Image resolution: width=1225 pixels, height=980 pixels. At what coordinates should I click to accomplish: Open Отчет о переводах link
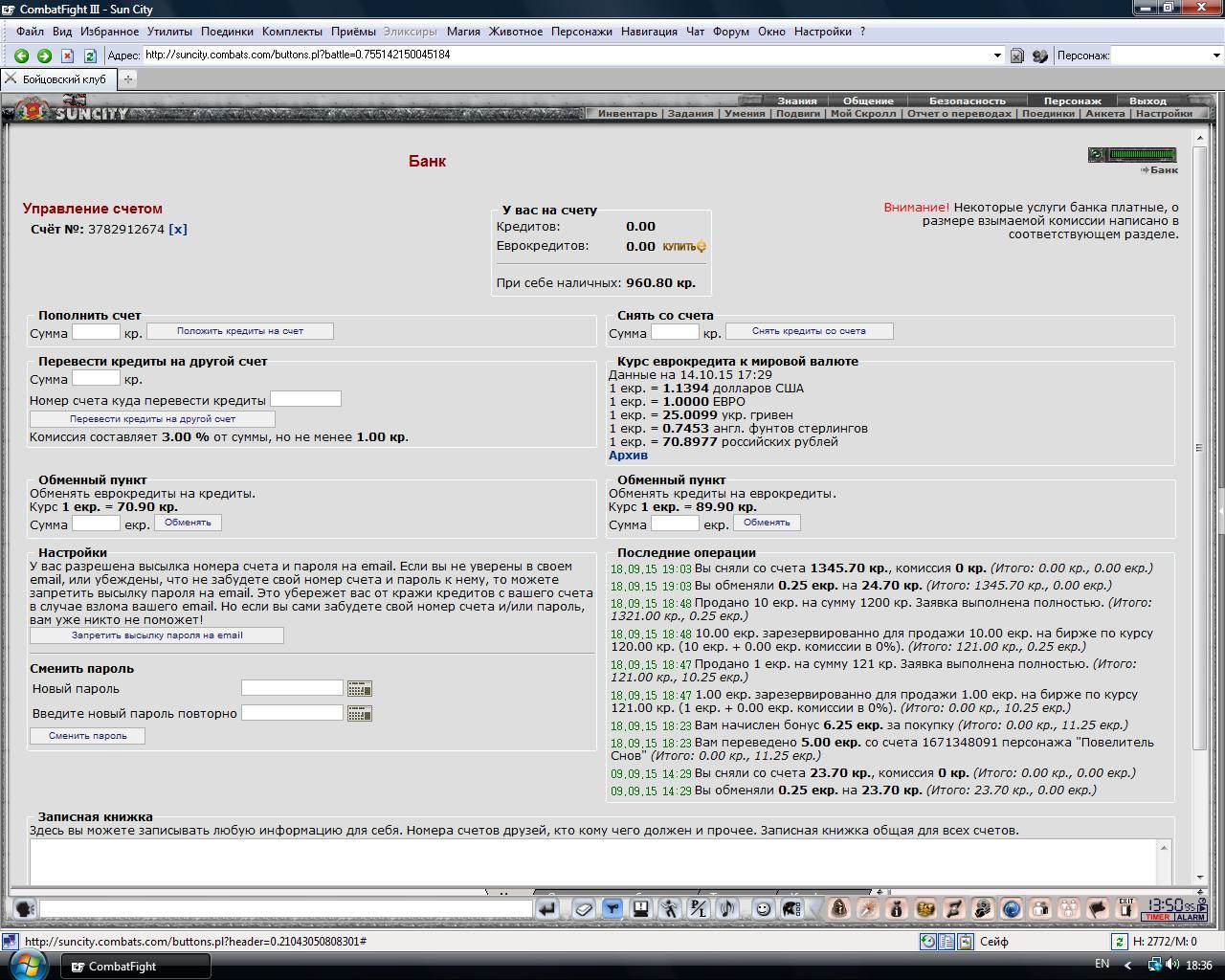point(959,113)
